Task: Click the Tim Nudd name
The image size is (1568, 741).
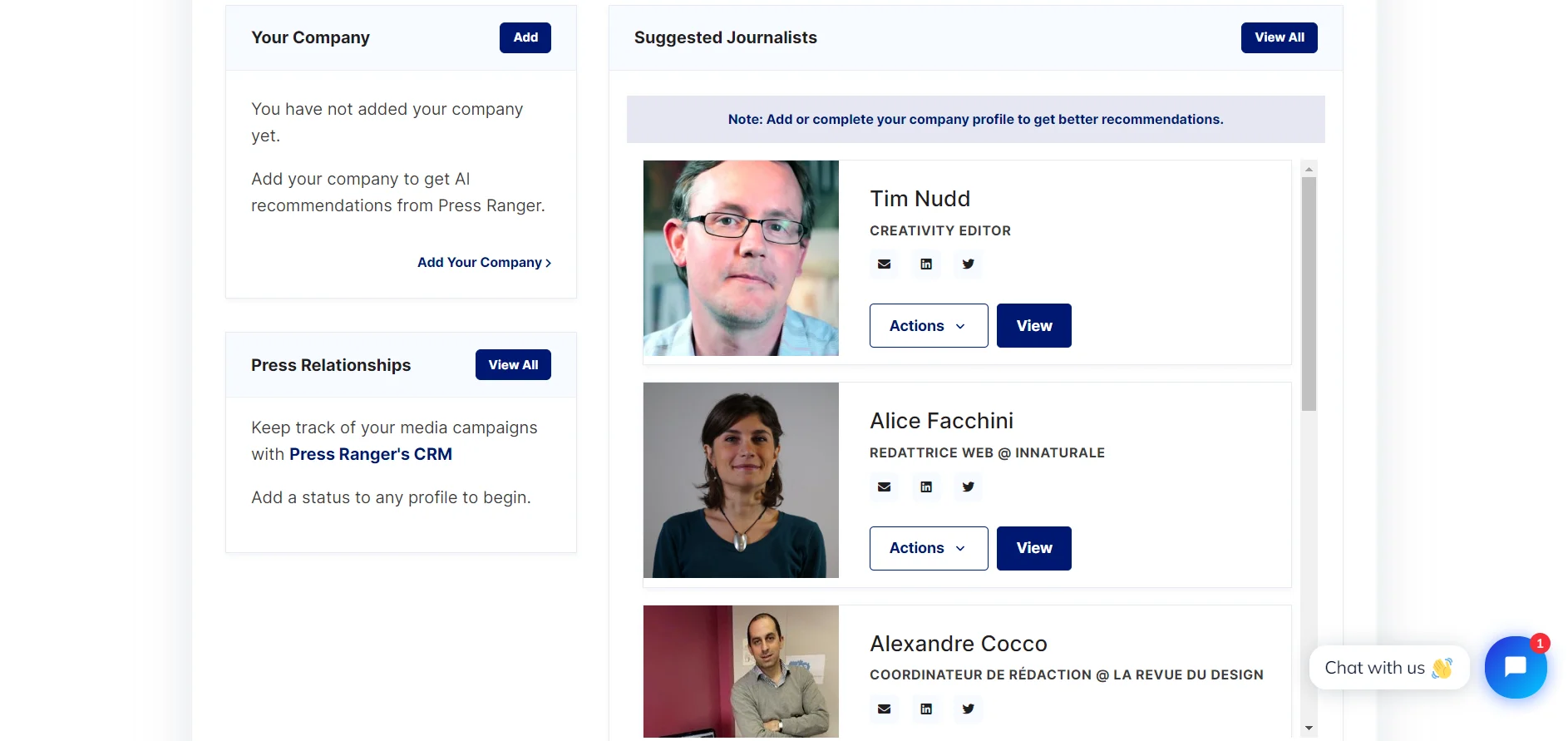Action: coord(920,199)
